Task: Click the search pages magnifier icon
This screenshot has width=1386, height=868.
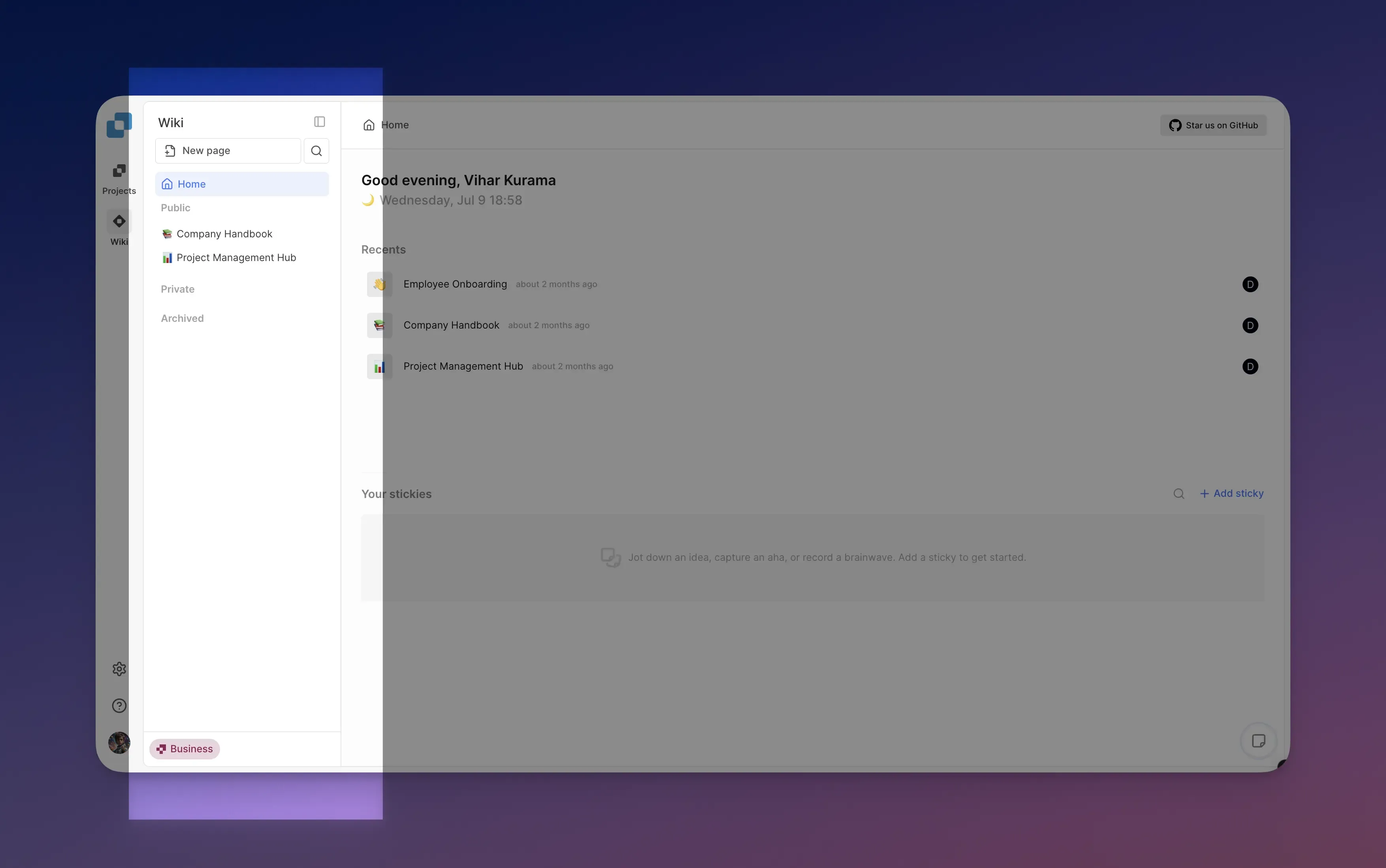Action: click(316, 151)
